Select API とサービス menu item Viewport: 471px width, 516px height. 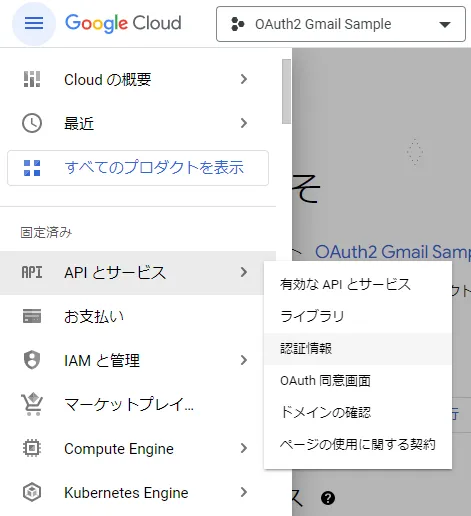click(x=138, y=273)
